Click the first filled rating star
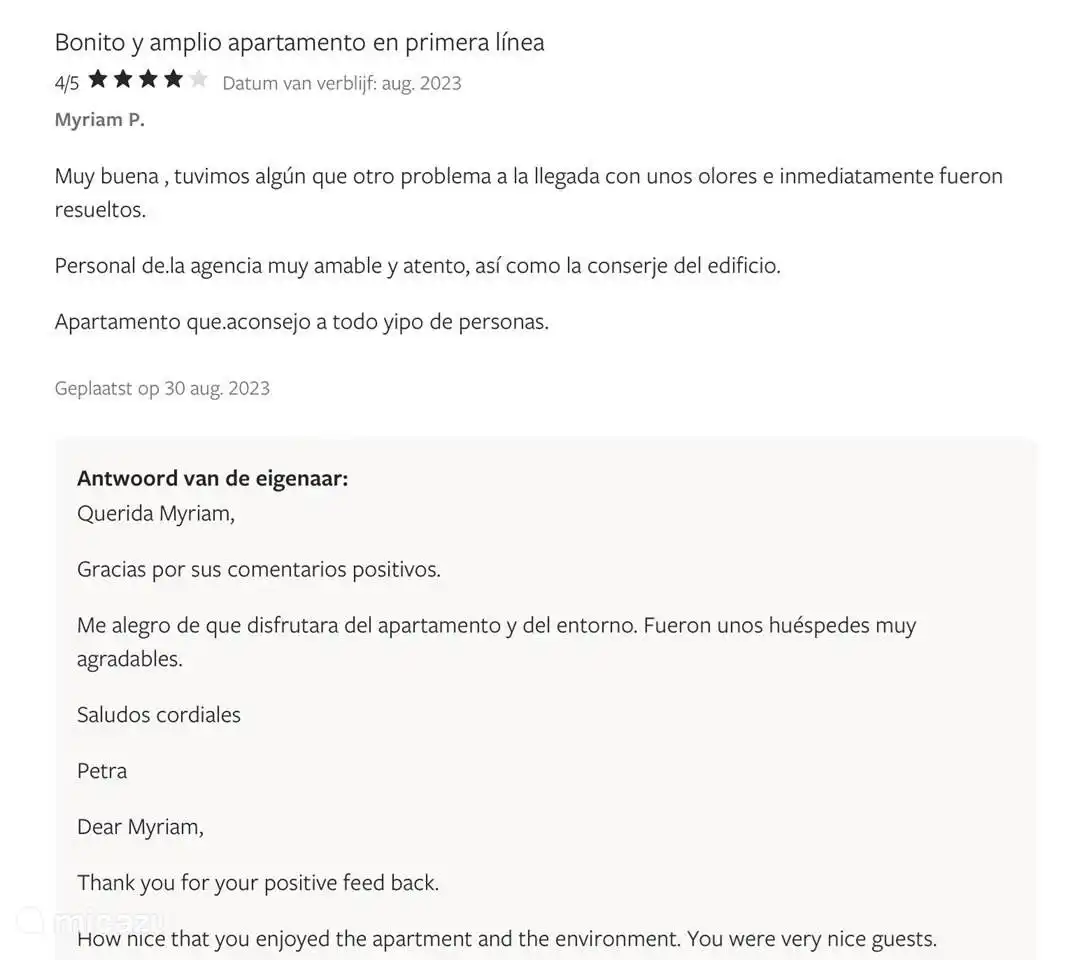The image size is (1089, 960). click(x=98, y=80)
